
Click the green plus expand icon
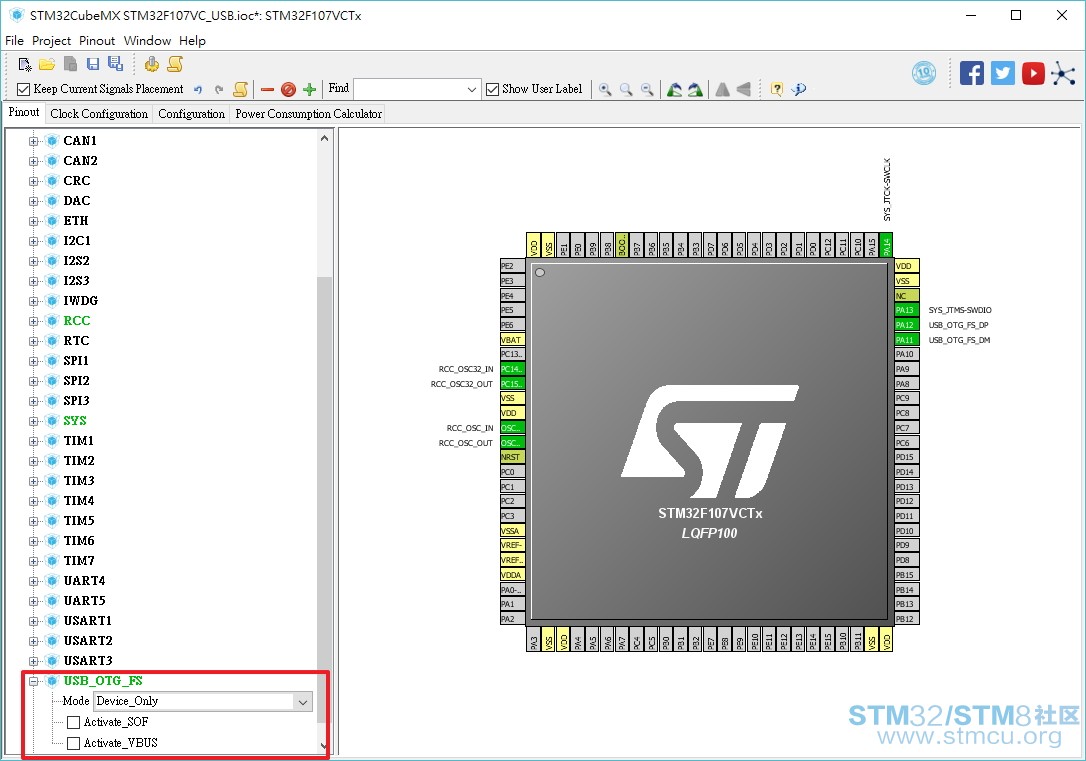pyautogui.click(x=310, y=89)
